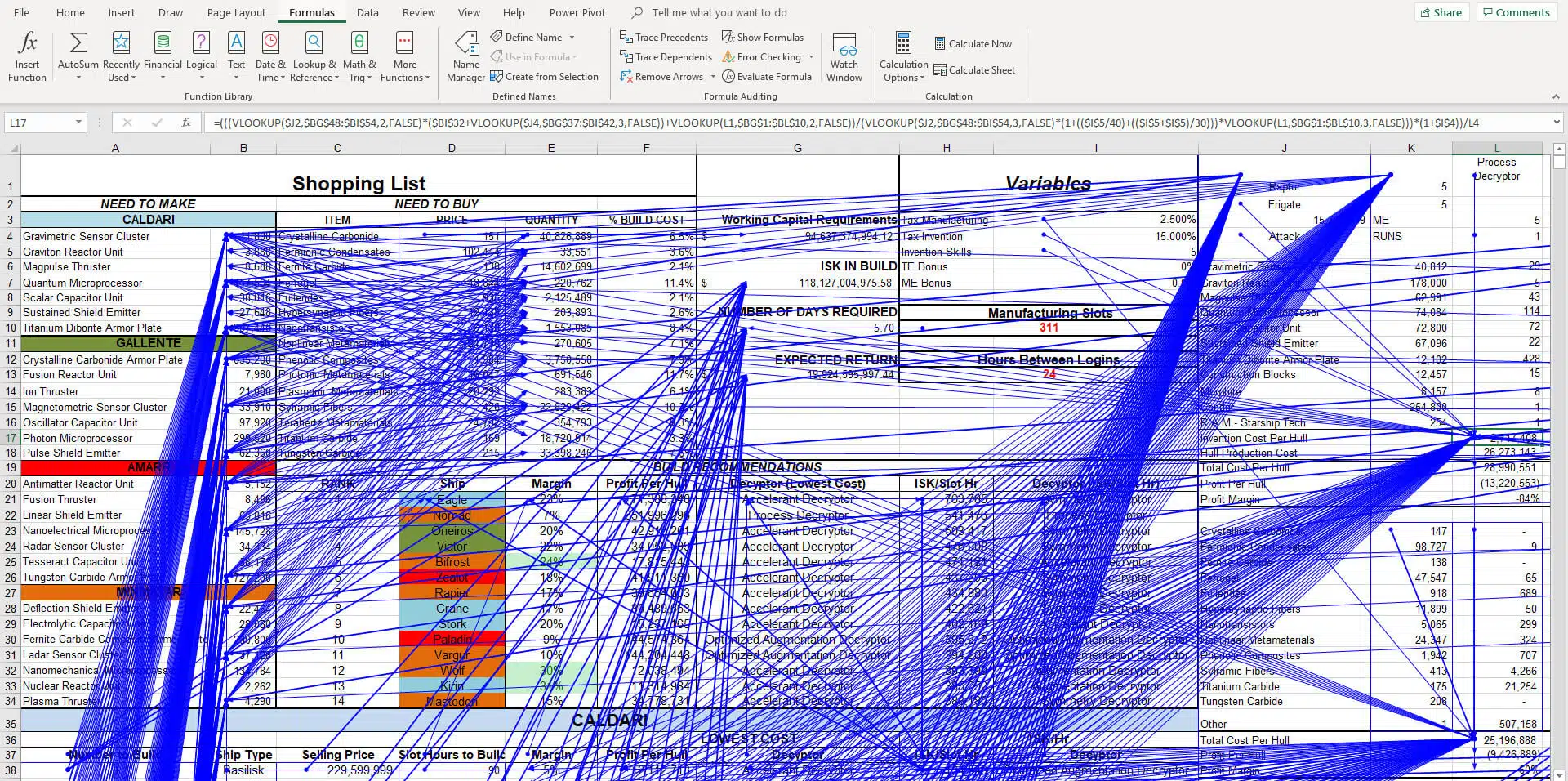Expand the Remove Arrows dropdown arrow
This screenshot has width=1568, height=781.
pos(713,77)
